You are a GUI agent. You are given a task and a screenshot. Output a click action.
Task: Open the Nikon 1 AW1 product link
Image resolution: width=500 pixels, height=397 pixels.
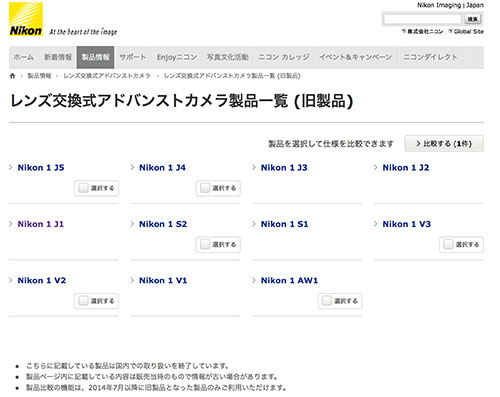[x=289, y=281]
